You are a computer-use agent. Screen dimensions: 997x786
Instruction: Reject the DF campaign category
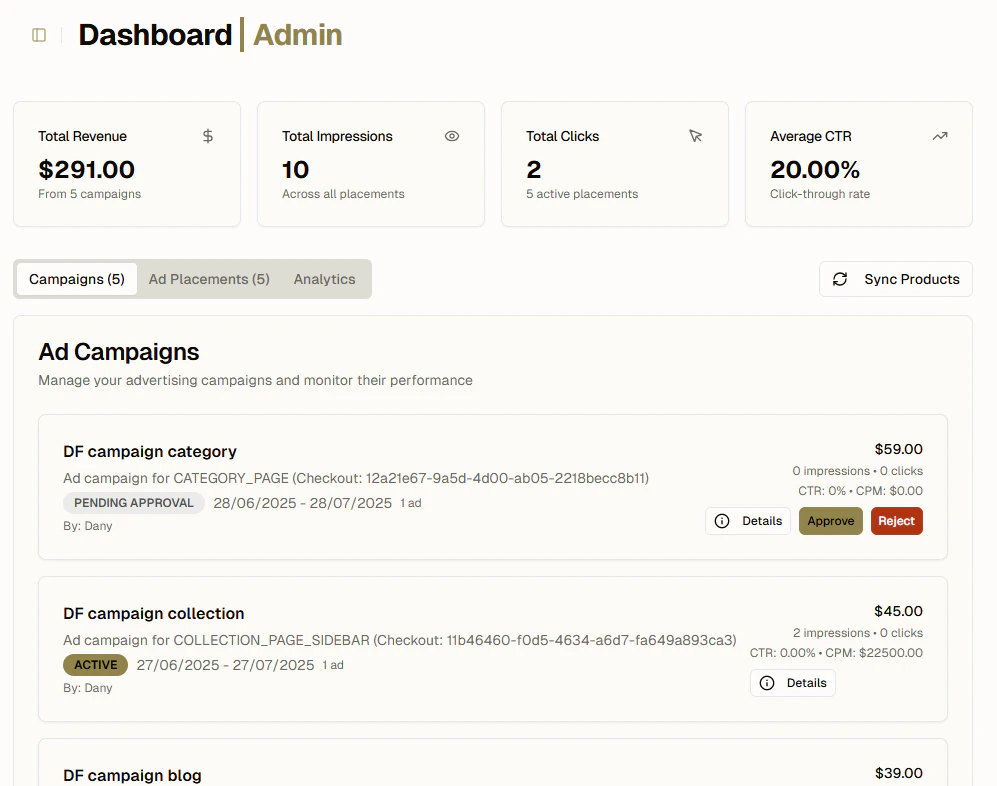896,521
